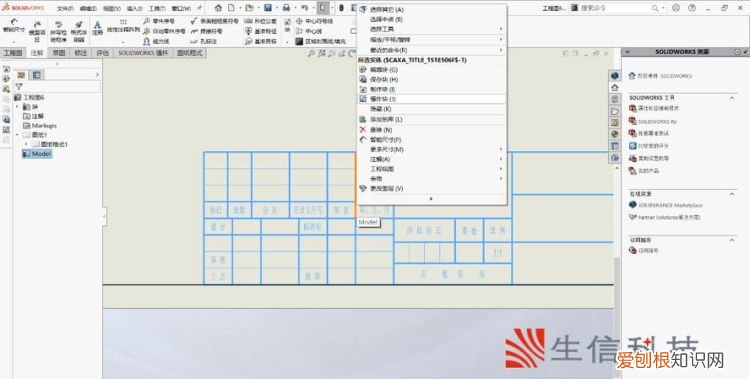Insert a Datum Feature (基准特征)

coord(261,31)
